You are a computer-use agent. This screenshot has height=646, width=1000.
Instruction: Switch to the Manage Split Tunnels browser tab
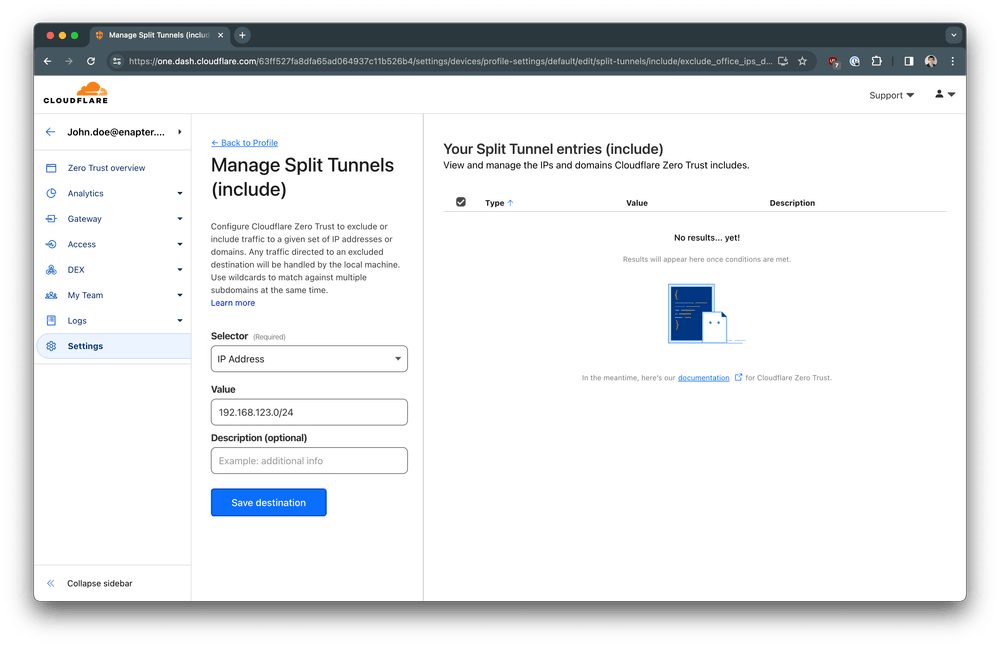(160, 33)
